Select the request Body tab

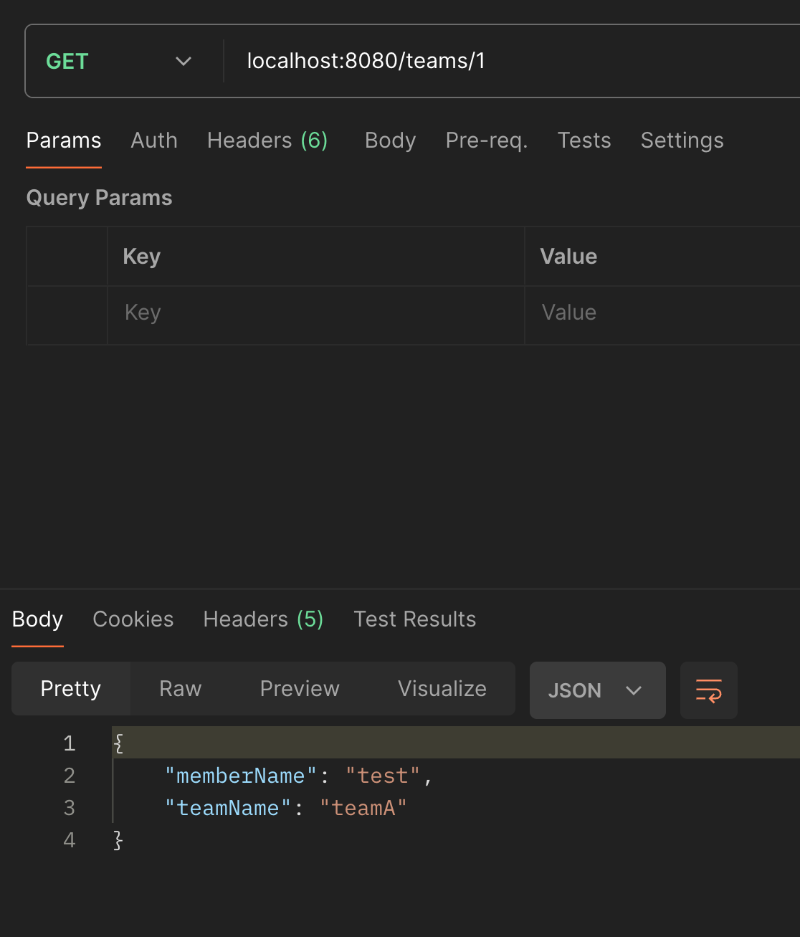[x=390, y=141]
